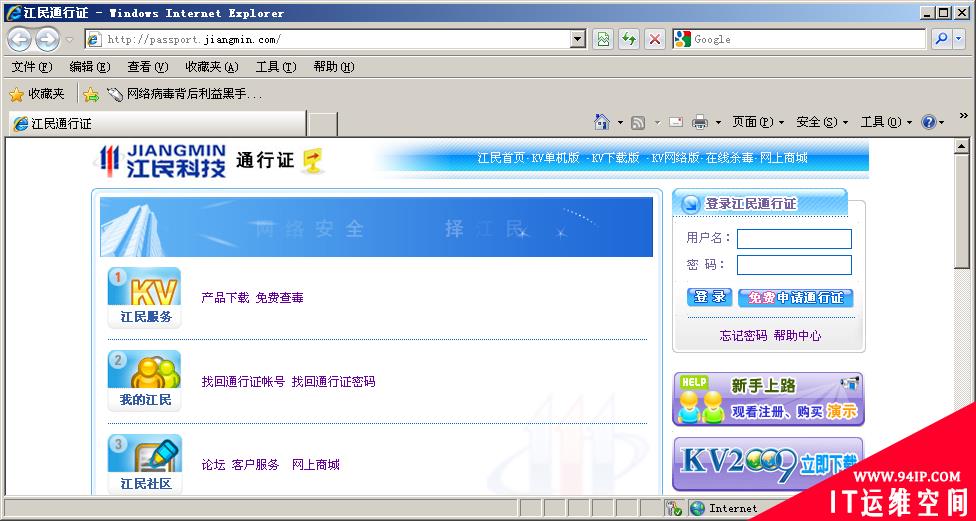Open the blue Help question mark icon
The width and height of the screenshot is (976, 521).
(929, 123)
